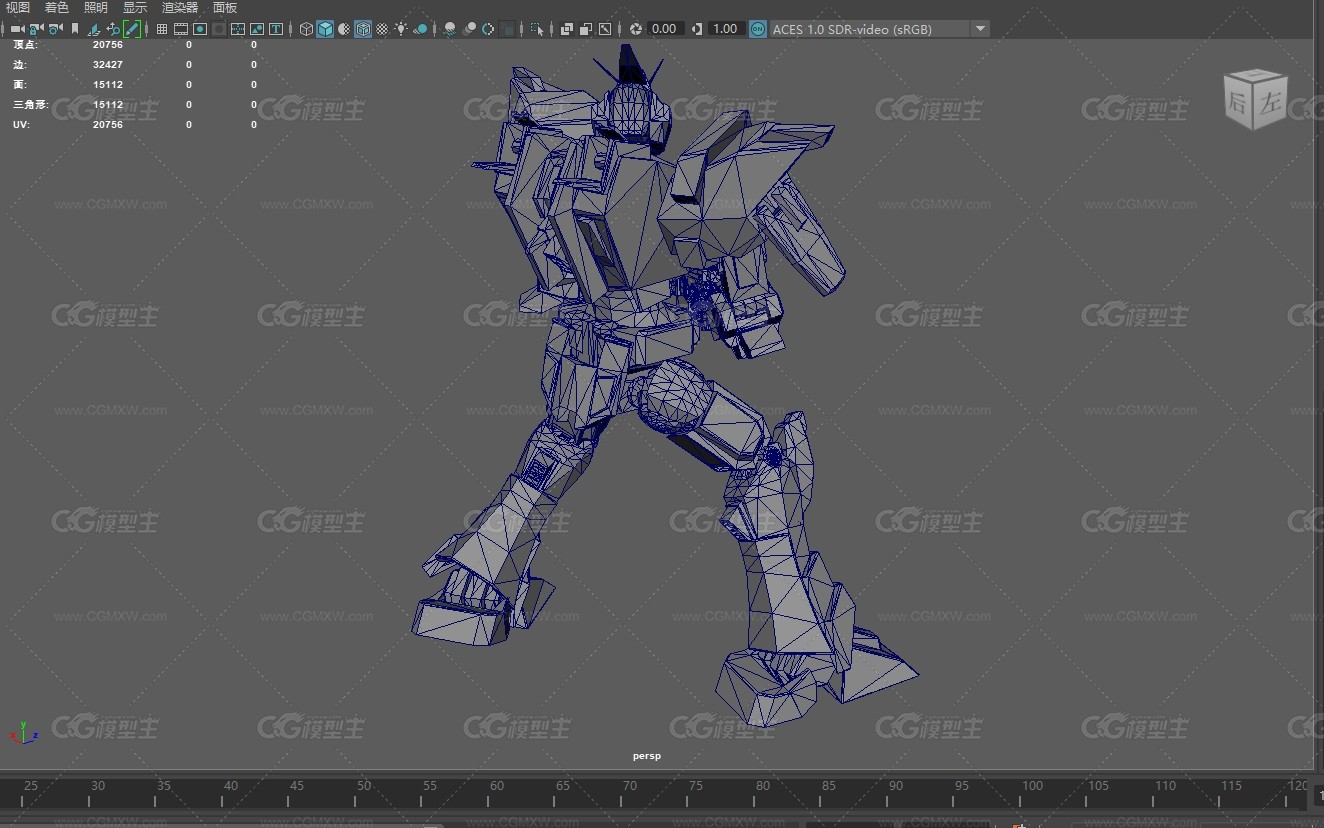Click the Smooth Shade All cube icon

click(325, 29)
